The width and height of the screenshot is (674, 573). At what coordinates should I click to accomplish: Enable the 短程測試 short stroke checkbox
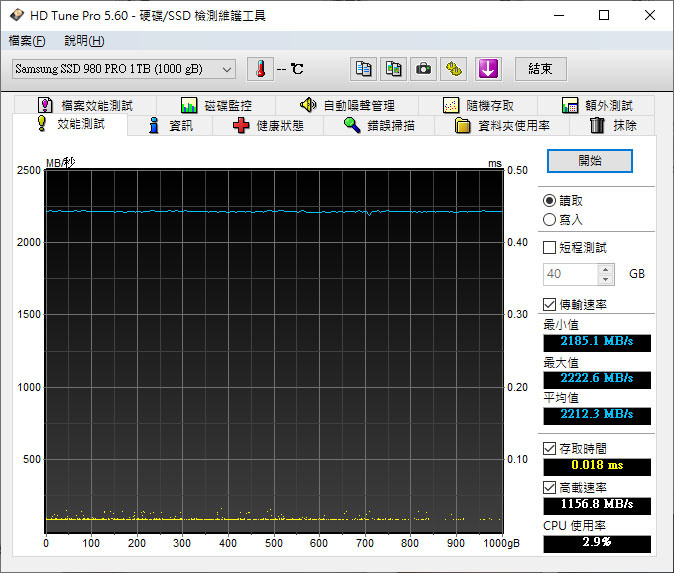point(549,247)
